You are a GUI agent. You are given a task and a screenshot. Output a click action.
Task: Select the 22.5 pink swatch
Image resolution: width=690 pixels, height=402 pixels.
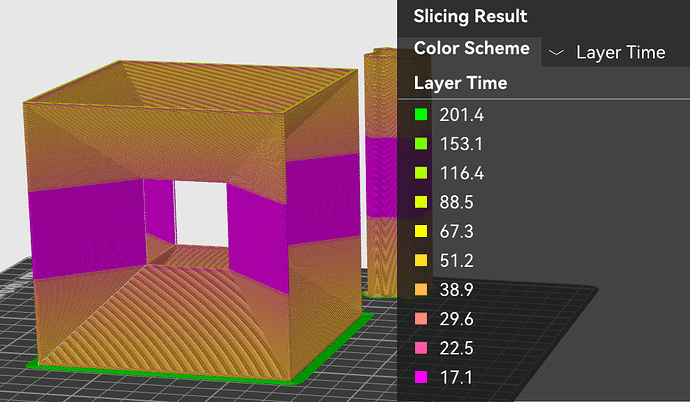coord(421,348)
